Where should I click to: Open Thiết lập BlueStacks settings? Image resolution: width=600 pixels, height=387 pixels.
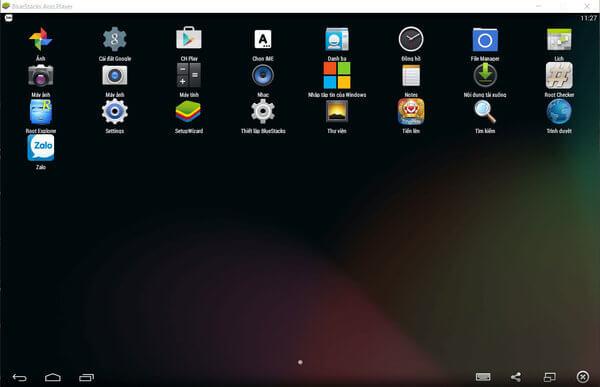pyautogui.click(x=263, y=111)
